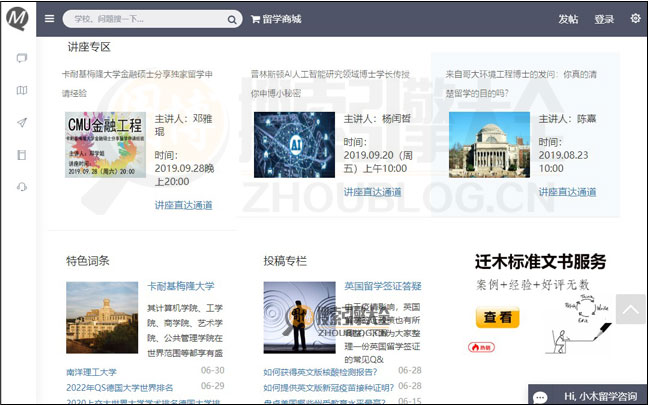
Task: Open the 英国留学签证答疑 article link
Action: [383, 286]
